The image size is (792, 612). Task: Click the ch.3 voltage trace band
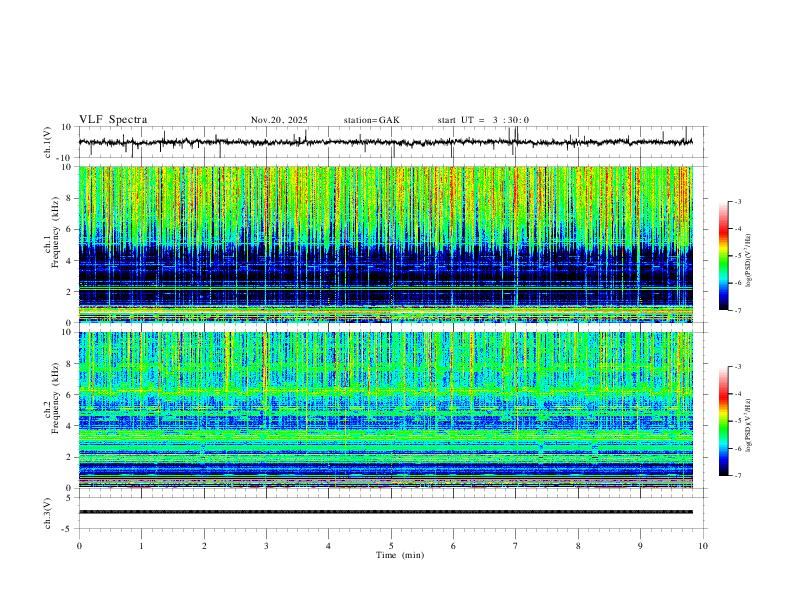click(385, 512)
